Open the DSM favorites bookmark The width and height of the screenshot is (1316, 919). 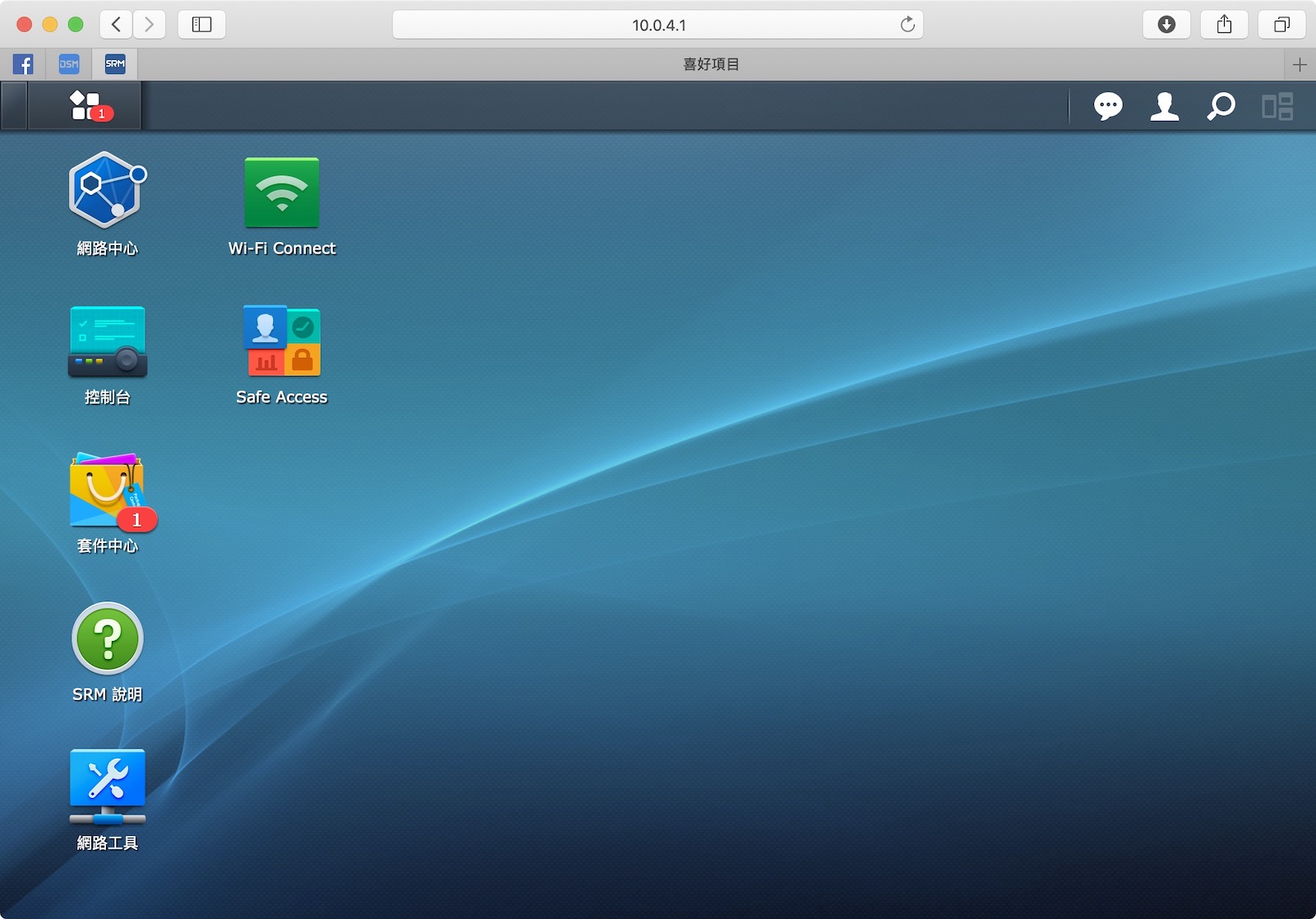(x=69, y=64)
